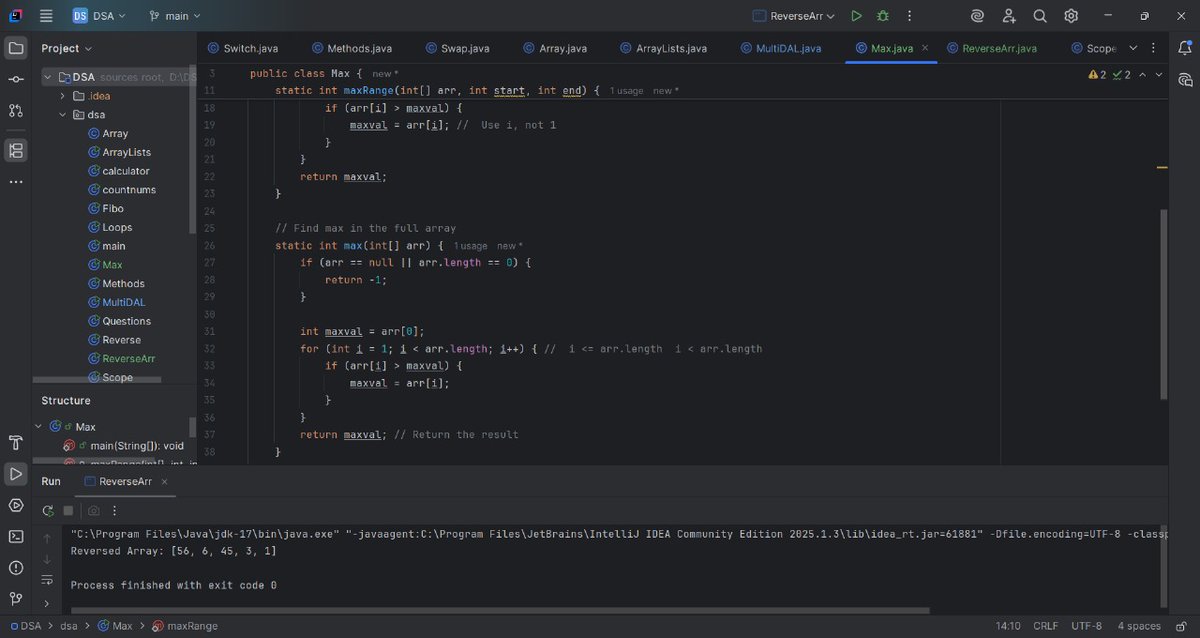The image size is (1200, 638).
Task: Click '4 spaces' indent setting
Action: tap(1139, 626)
